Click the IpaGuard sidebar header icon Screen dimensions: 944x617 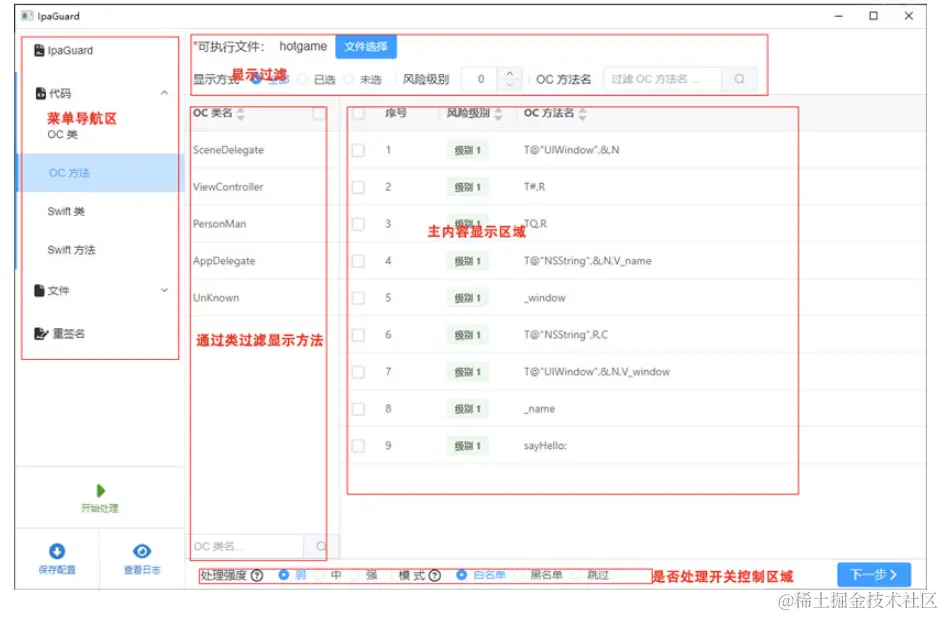point(39,50)
